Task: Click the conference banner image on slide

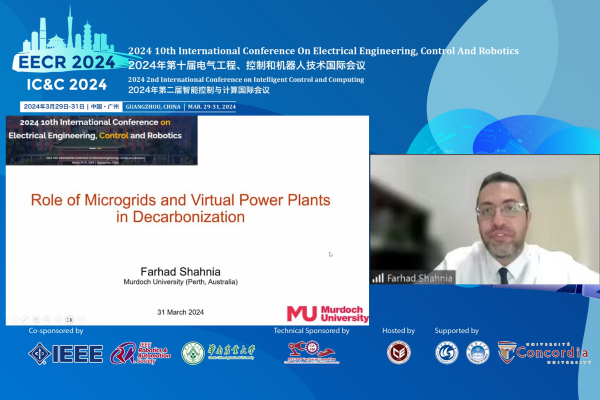Action: coord(101,140)
